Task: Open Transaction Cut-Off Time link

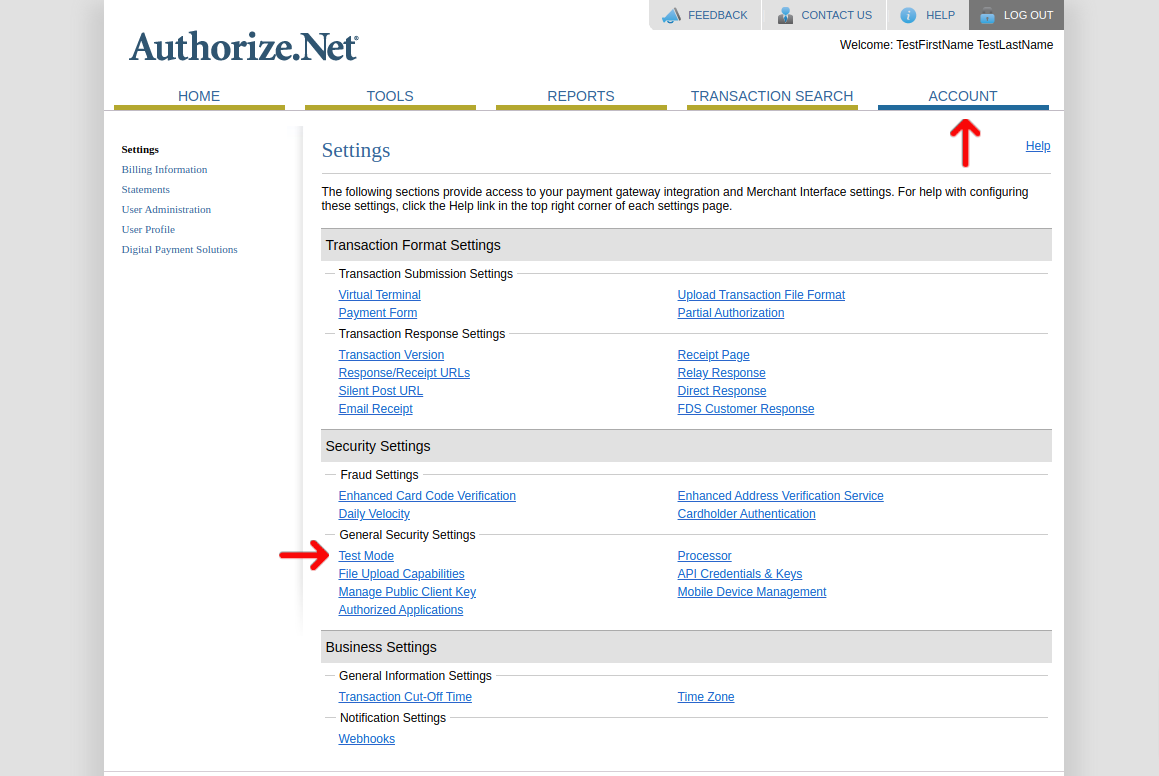Action: tap(404, 697)
